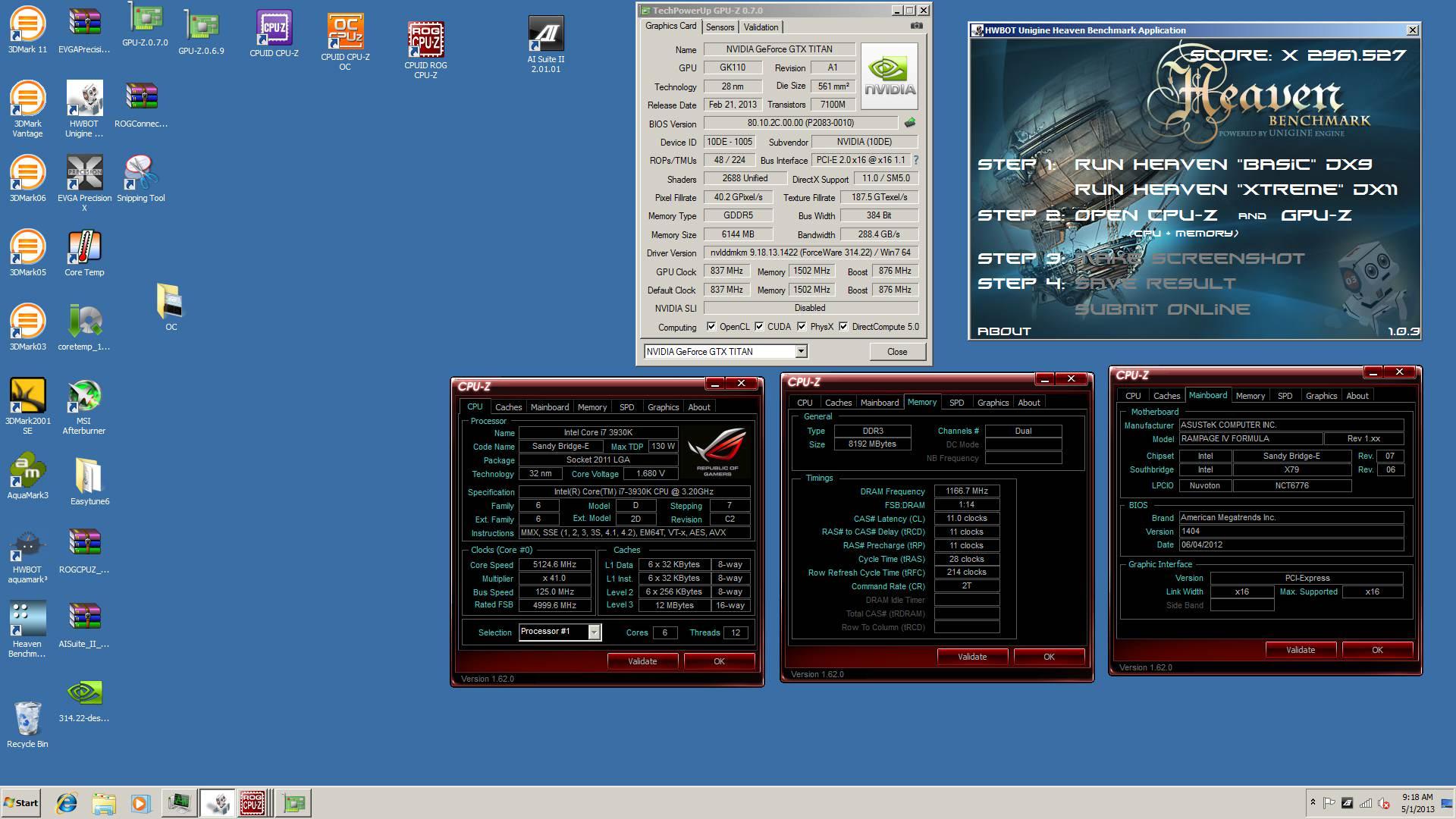Viewport: 1456px width, 819px height.
Task: Toggle the OpenCL checkbox in GPU-Z
Action: point(711,326)
